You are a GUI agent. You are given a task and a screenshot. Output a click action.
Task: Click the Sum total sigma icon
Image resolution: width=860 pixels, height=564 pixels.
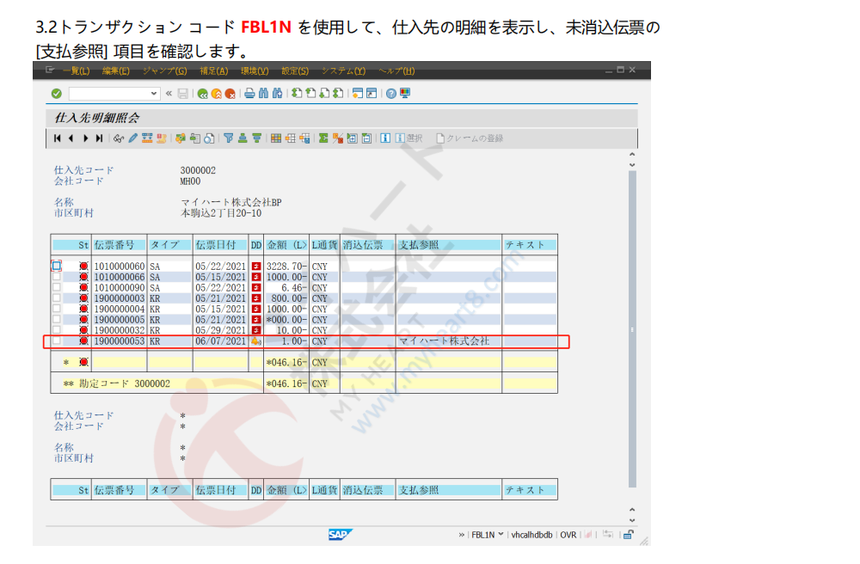click(323, 138)
